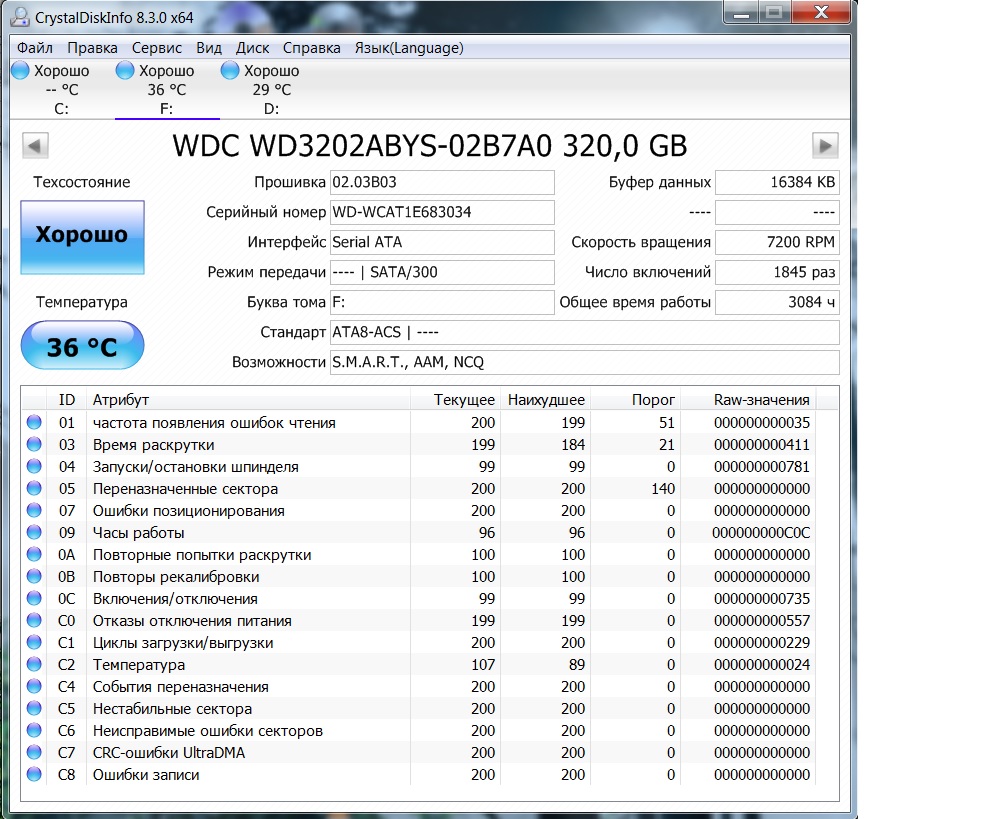Open the Сервис menu

click(157, 48)
